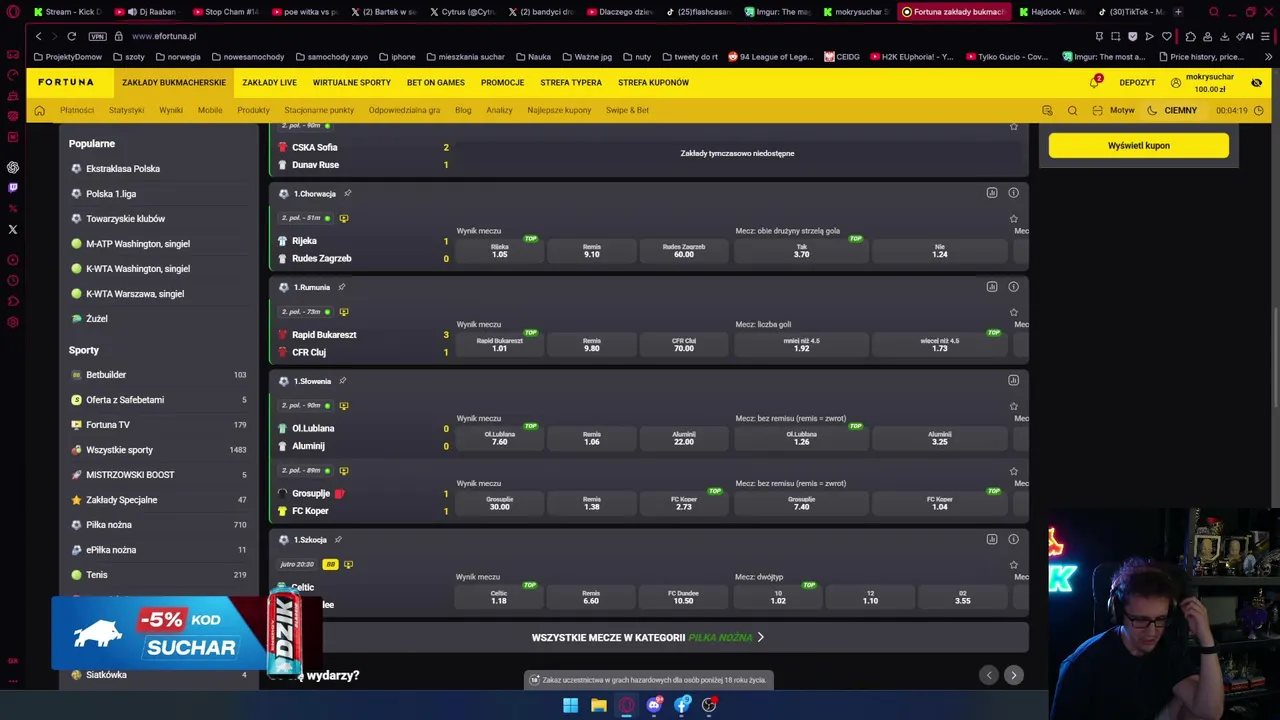Open WIRTUALNE SPORTY tab
This screenshot has height=720, width=1280.
pos(352,82)
